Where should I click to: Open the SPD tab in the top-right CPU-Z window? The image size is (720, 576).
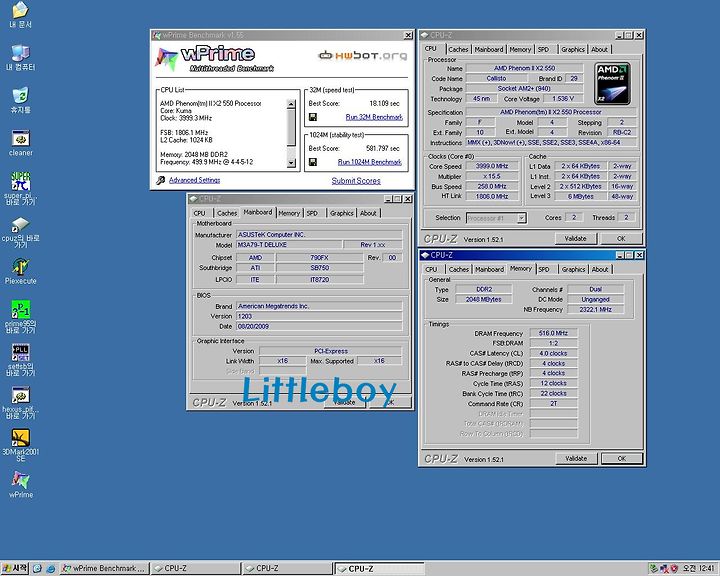(x=543, y=49)
